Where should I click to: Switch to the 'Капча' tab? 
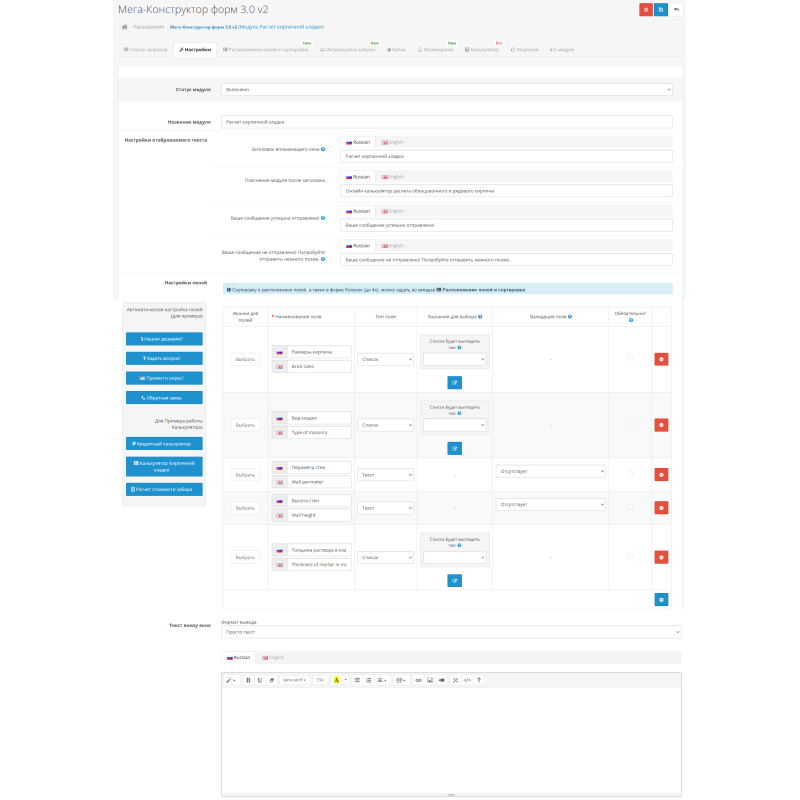point(396,49)
